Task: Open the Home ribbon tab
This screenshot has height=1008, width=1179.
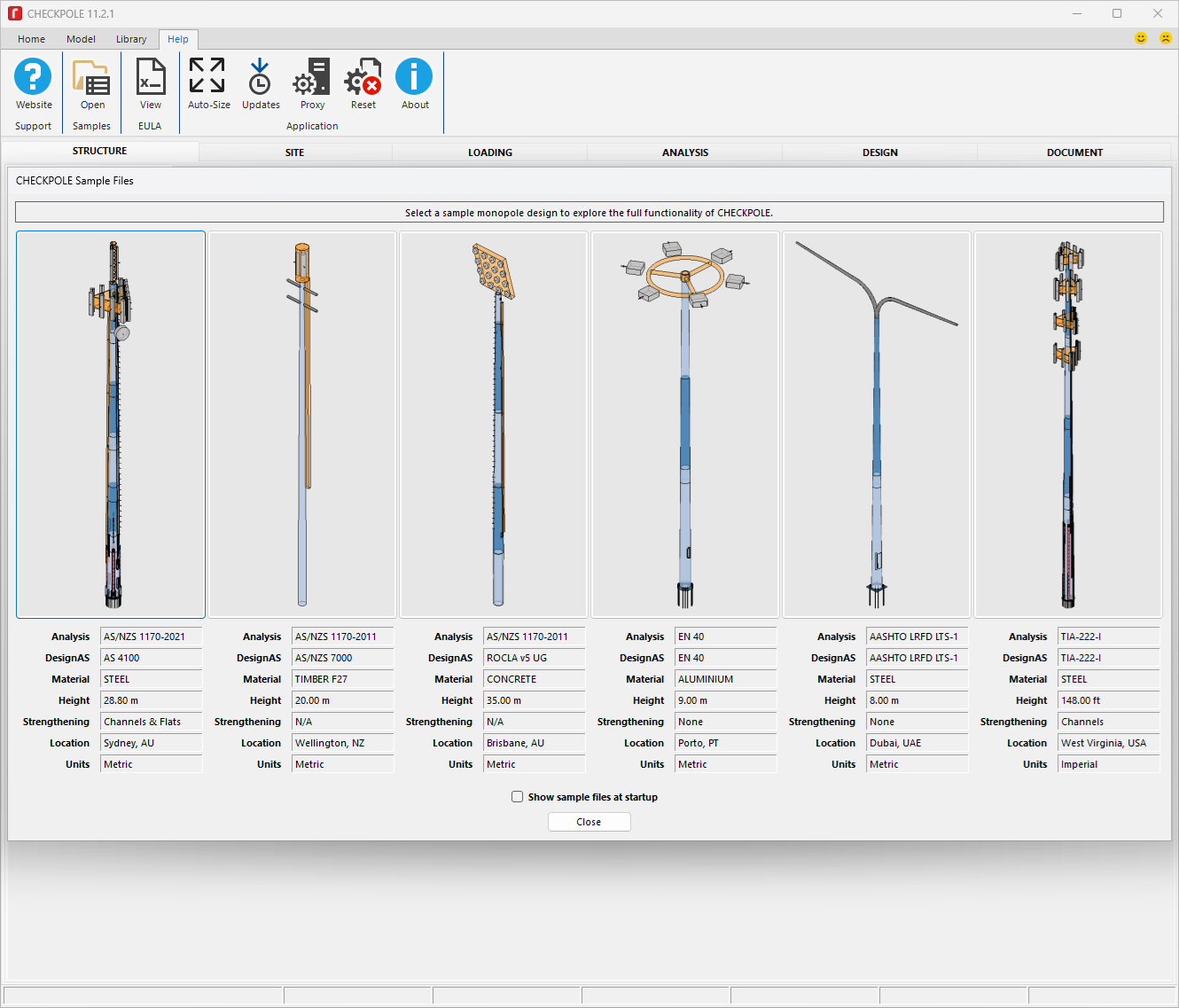Action: tap(32, 39)
